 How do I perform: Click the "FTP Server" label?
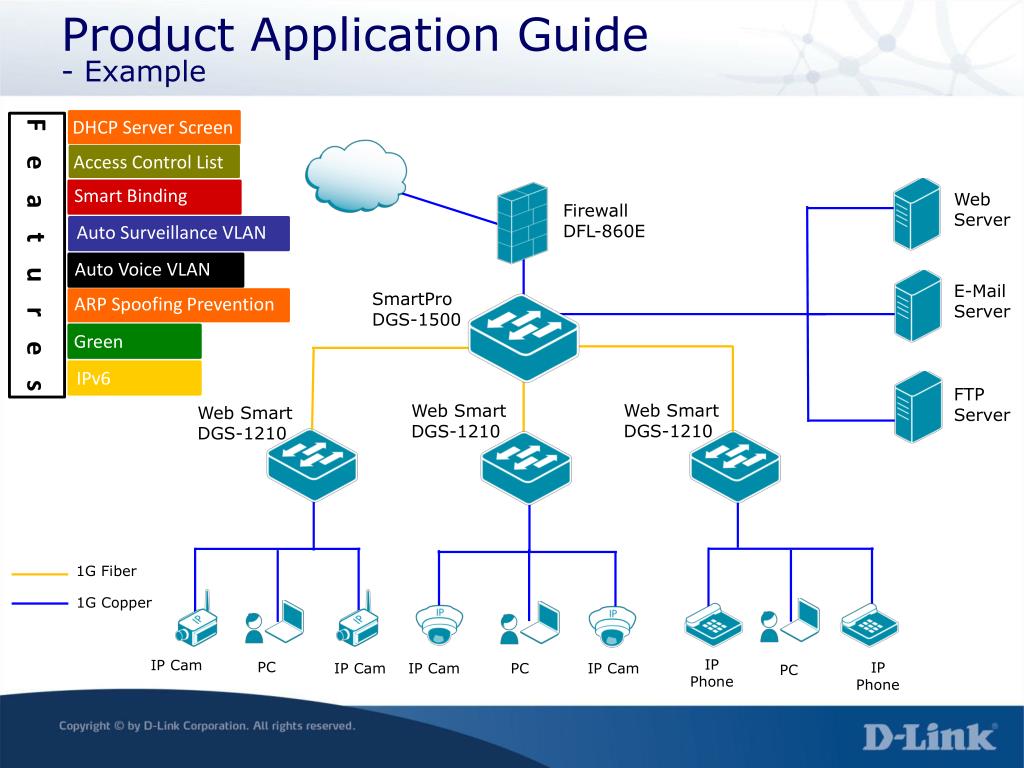click(x=982, y=404)
